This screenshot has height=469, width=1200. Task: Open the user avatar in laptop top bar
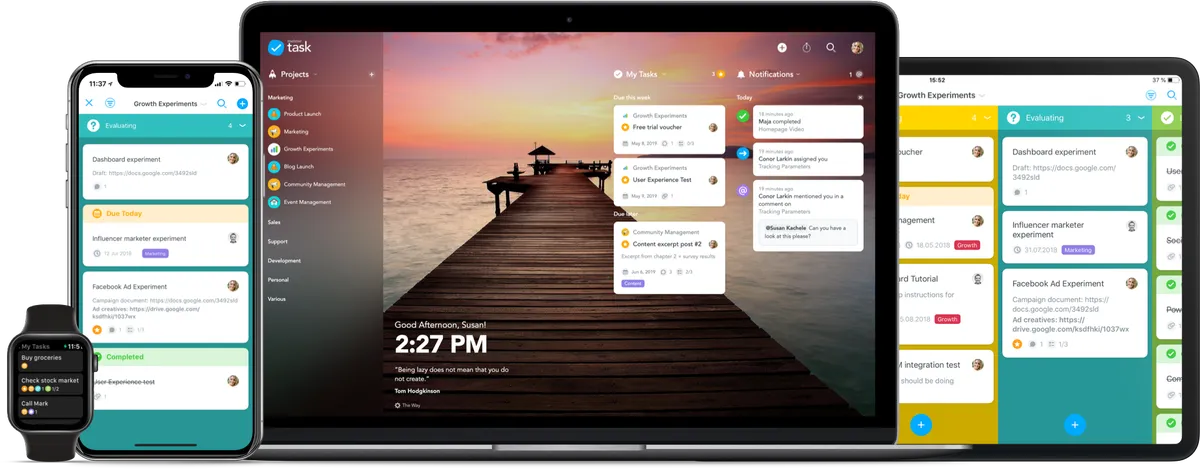(857, 47)
